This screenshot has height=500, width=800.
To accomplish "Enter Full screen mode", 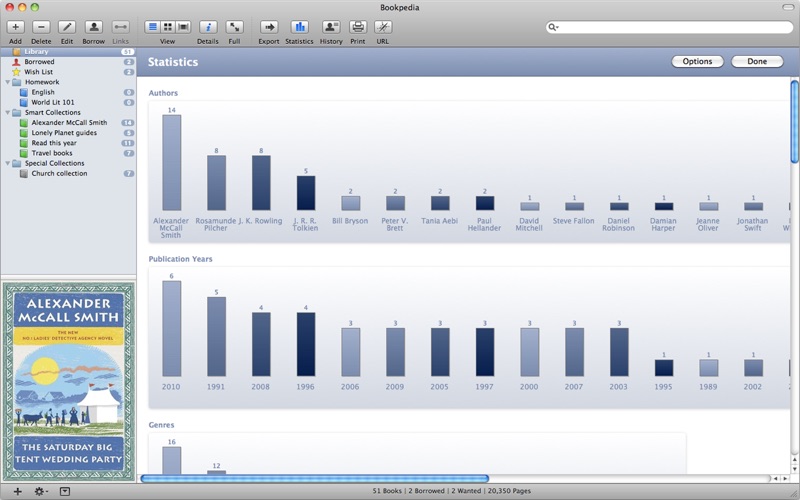I will (234, 27).
